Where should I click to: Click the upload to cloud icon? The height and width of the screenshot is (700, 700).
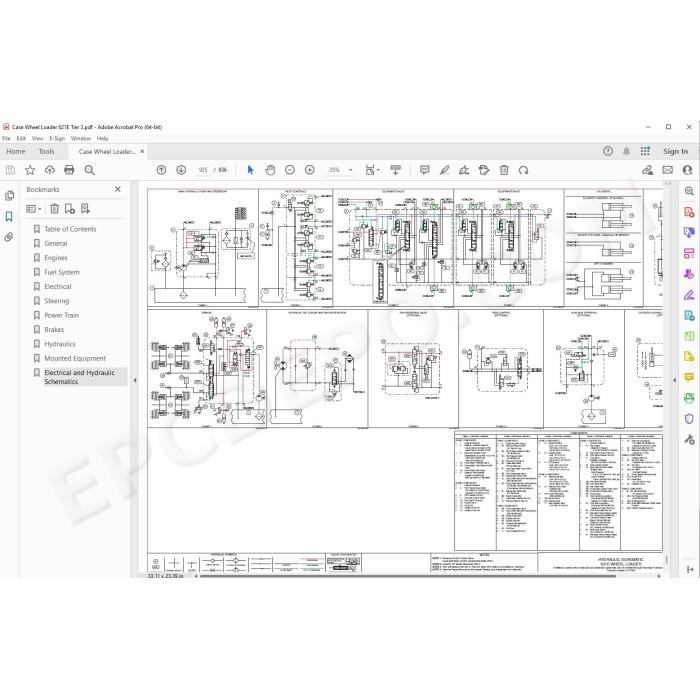tap(50, 170)
